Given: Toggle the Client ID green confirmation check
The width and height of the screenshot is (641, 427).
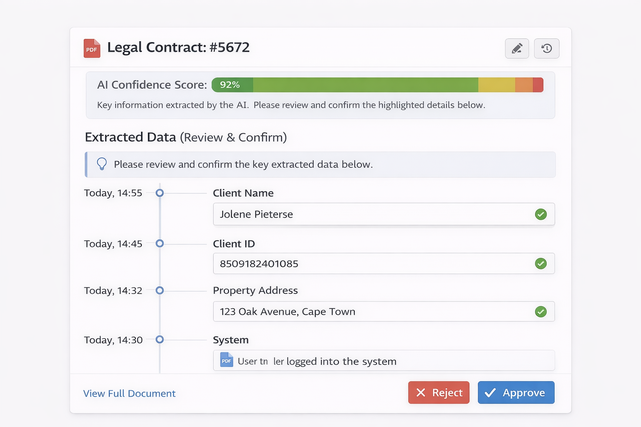Looking at the screenshot, I should pyautogui.click(x=541, y=263).
